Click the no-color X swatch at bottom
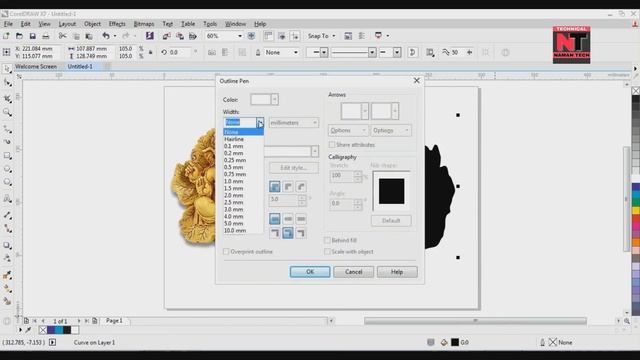 click(43, 330)
